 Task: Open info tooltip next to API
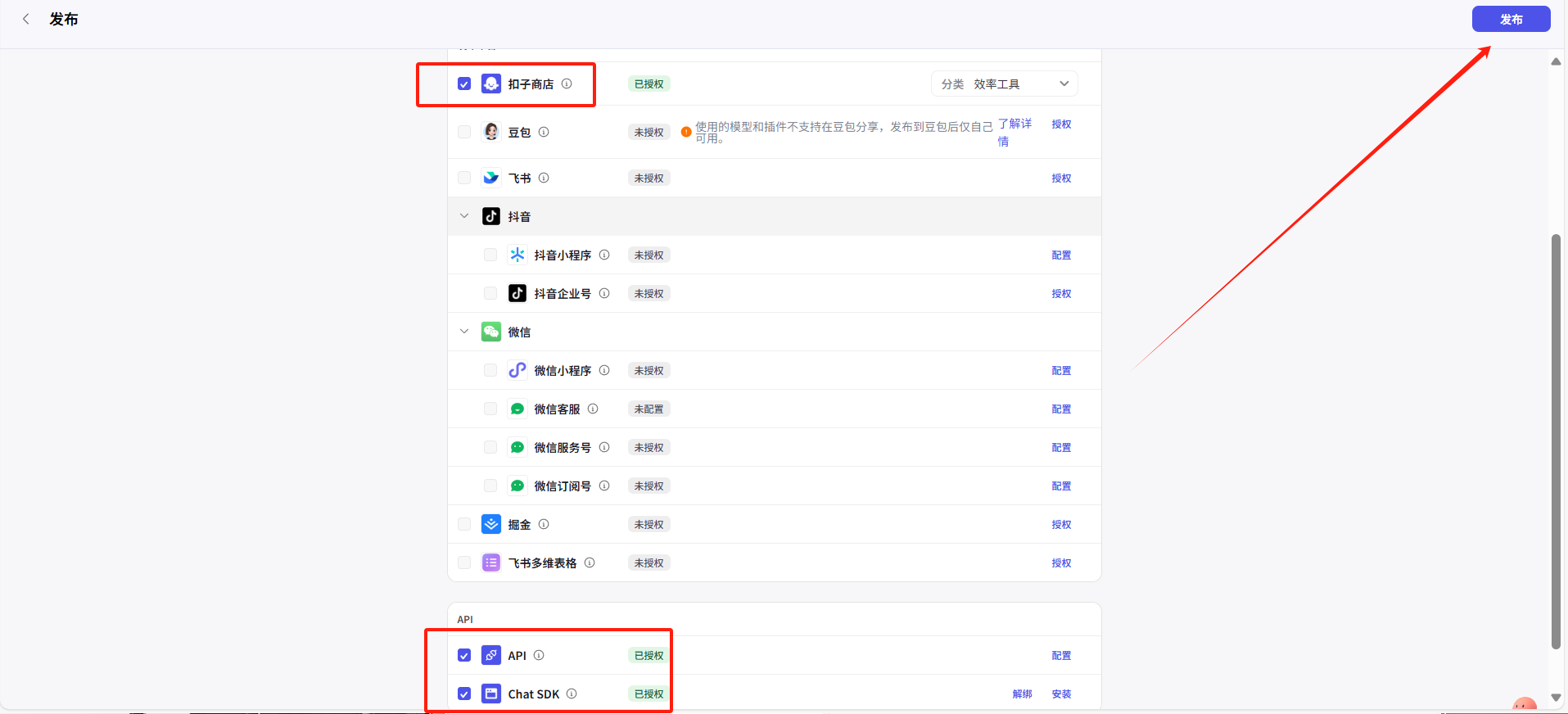click(x=539, y=655)
